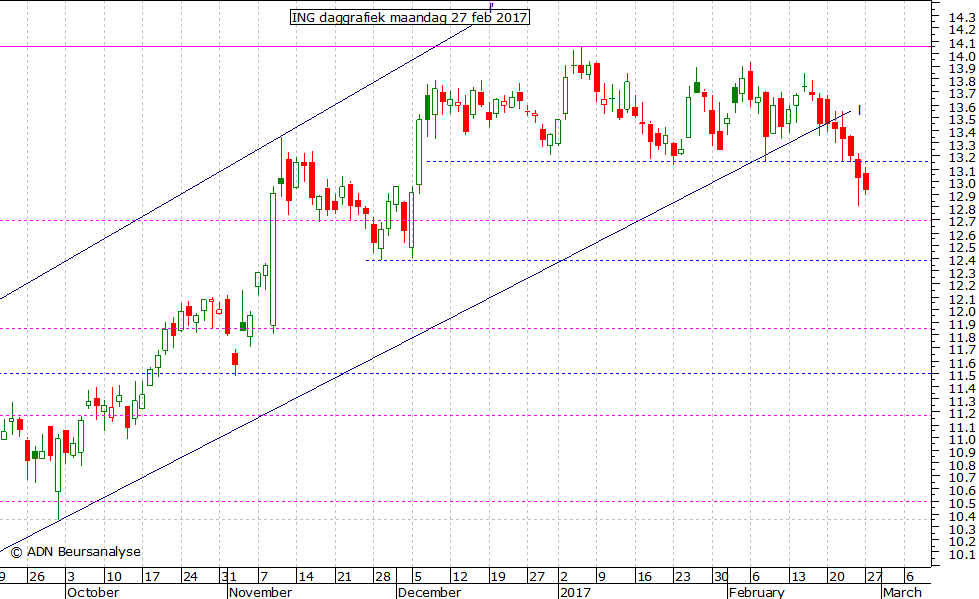Click the '12.8' price axis label
Screen dimensions: 979x599
[962, 209]
